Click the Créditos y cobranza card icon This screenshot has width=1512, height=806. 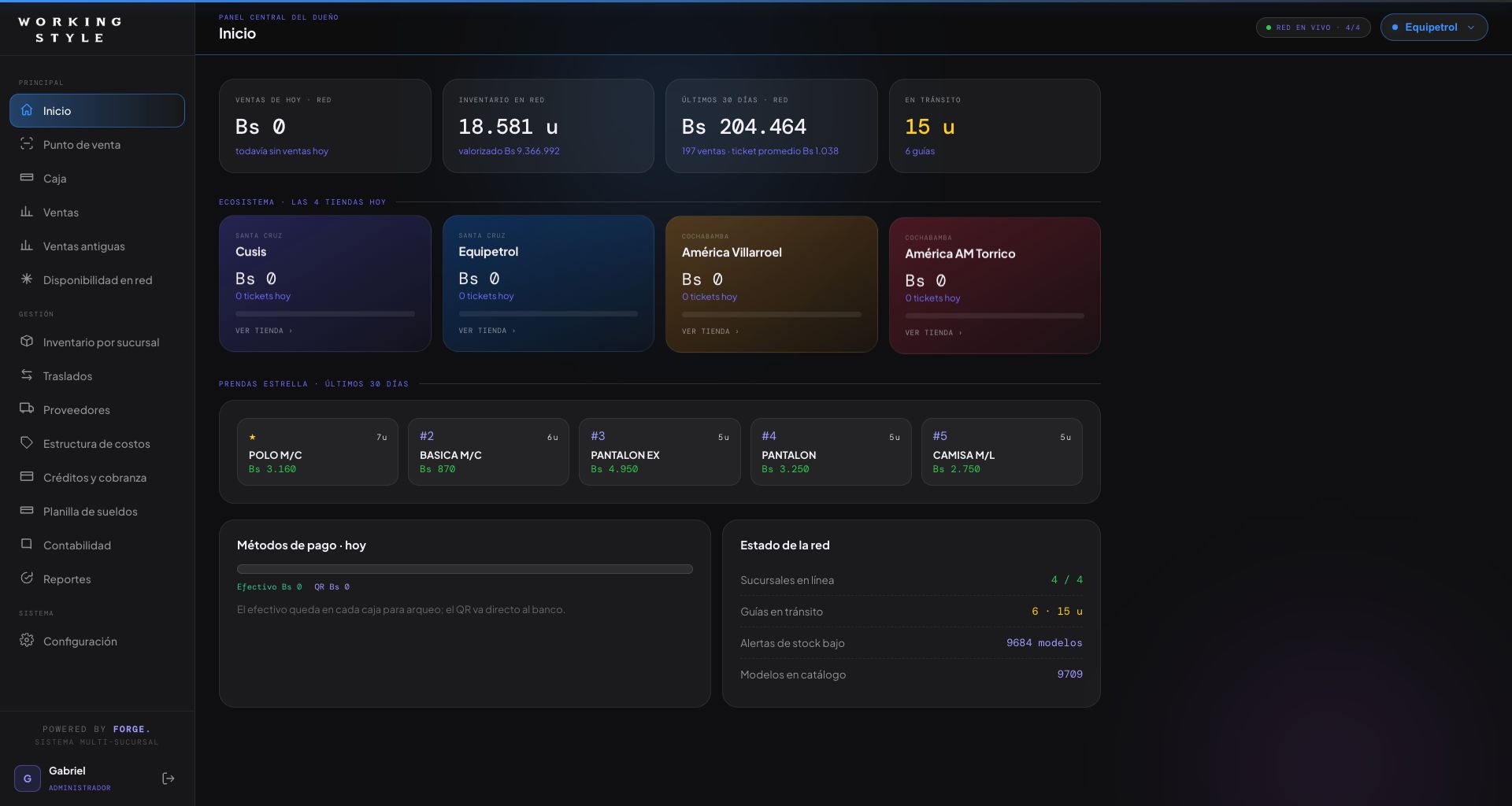[27, 477]
